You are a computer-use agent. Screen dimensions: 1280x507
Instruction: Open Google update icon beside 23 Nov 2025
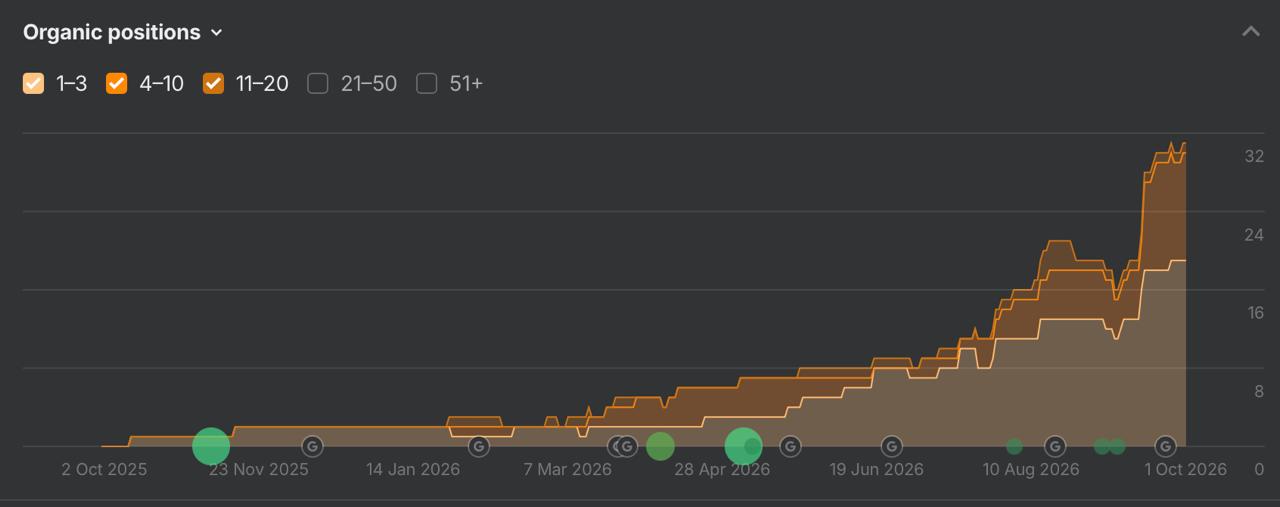click(x=312, y=446)
